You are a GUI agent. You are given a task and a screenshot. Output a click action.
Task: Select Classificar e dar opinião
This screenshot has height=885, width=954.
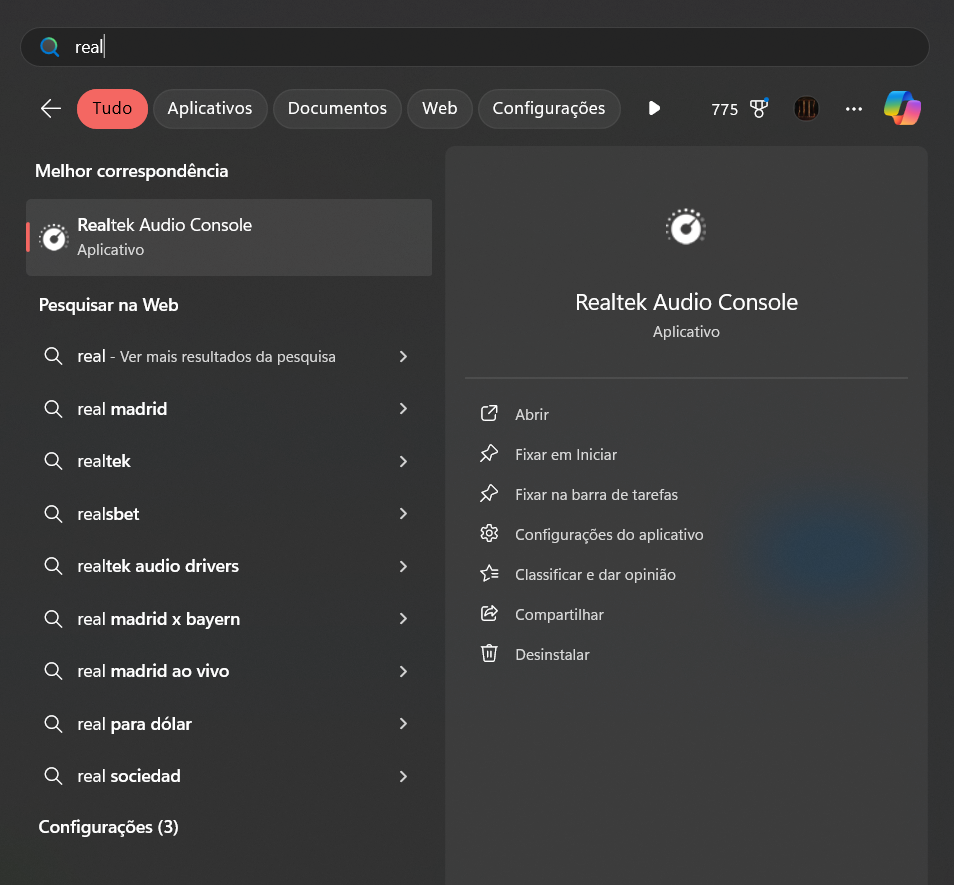pos(595,575)
